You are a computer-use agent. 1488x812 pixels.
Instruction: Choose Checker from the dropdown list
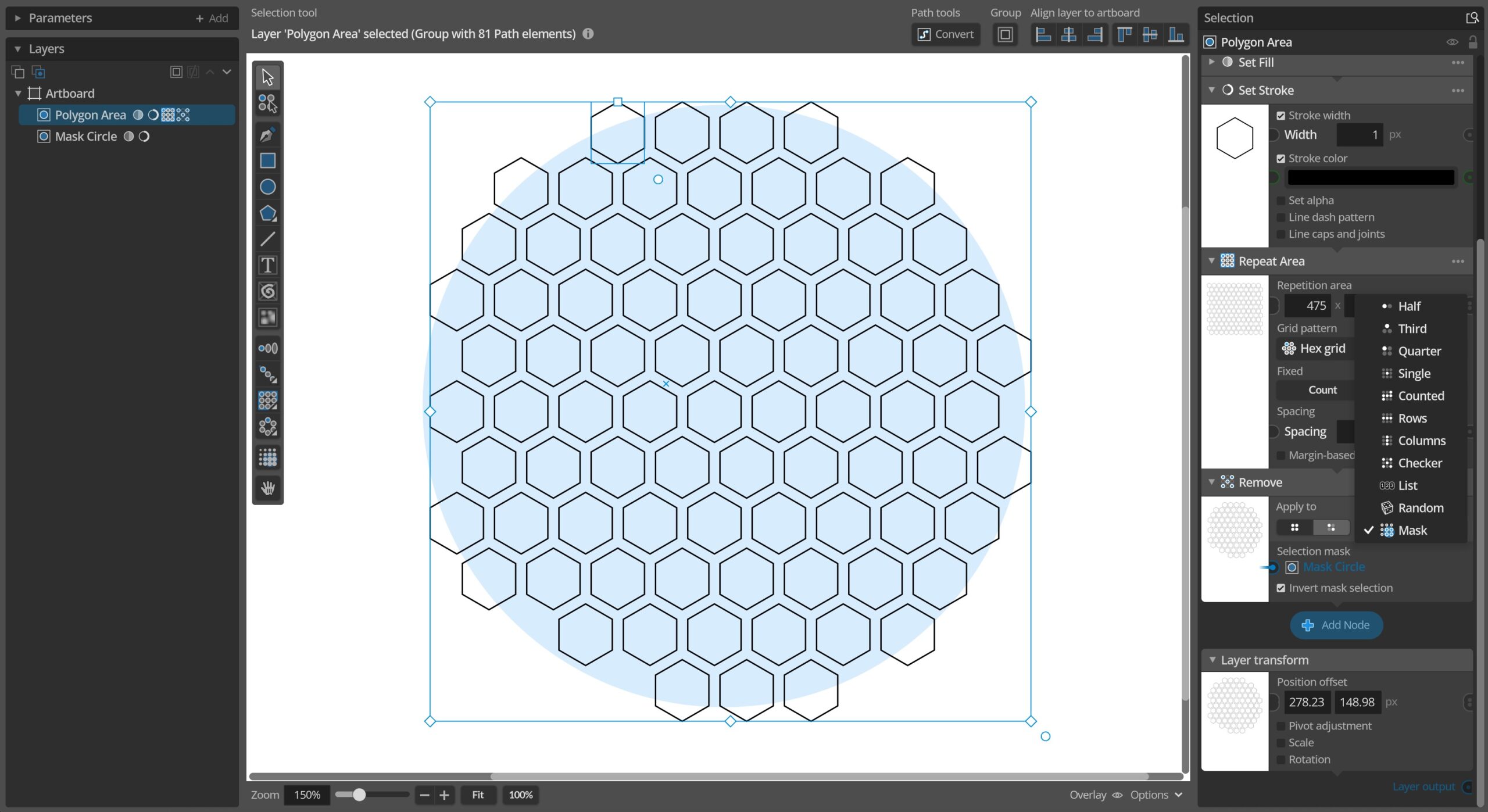1419,463
